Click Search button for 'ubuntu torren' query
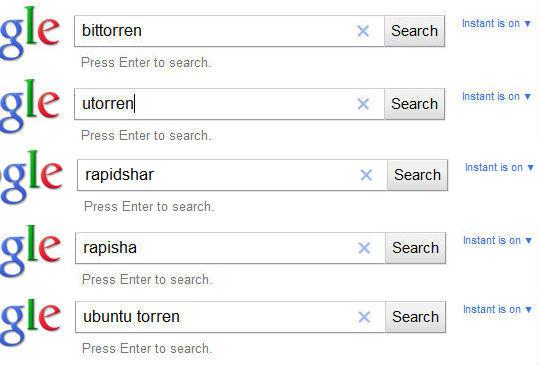The image size is (539, 365). (415, 317)
